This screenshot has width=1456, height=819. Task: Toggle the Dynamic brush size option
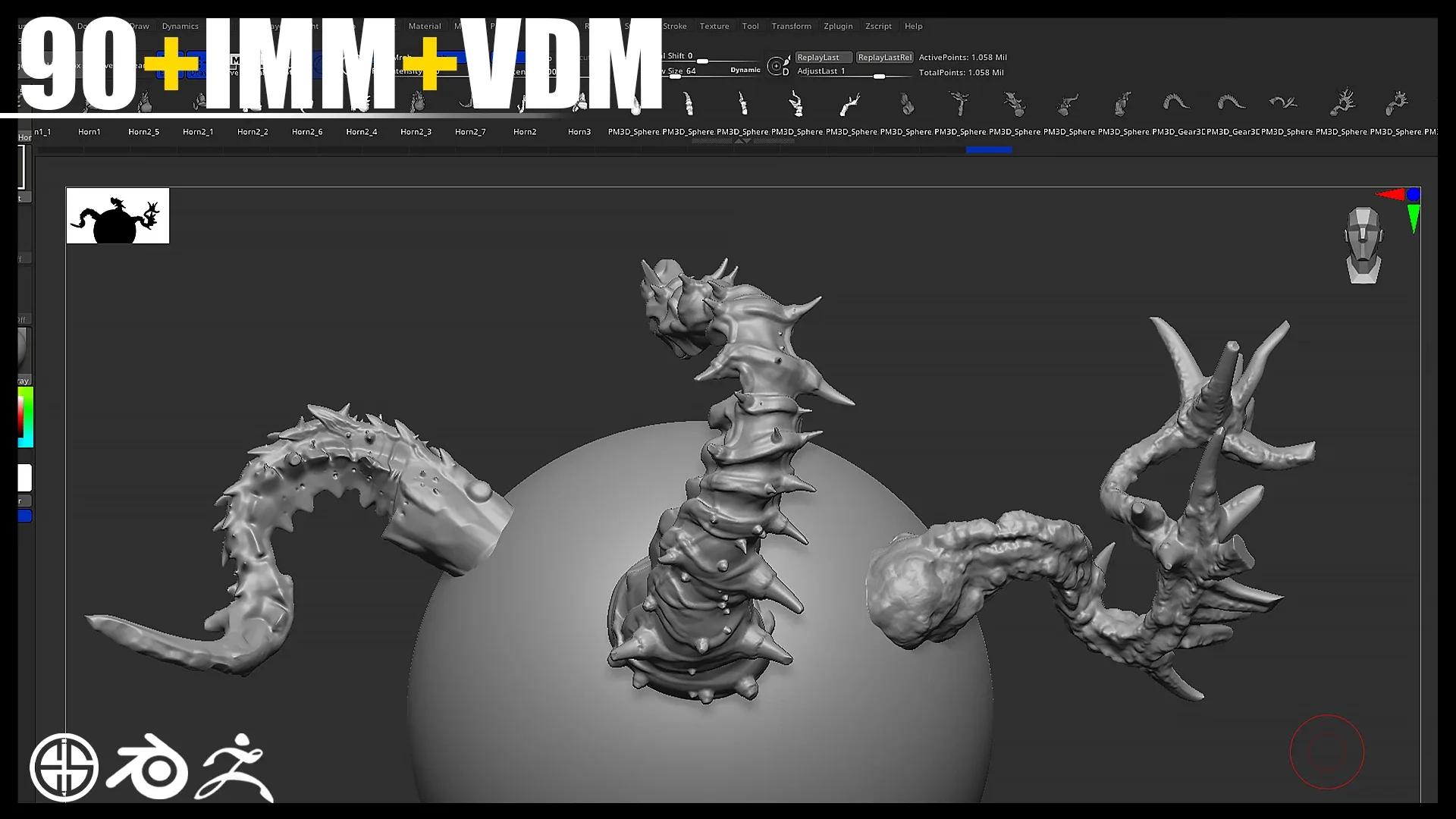tap(745, 70)
